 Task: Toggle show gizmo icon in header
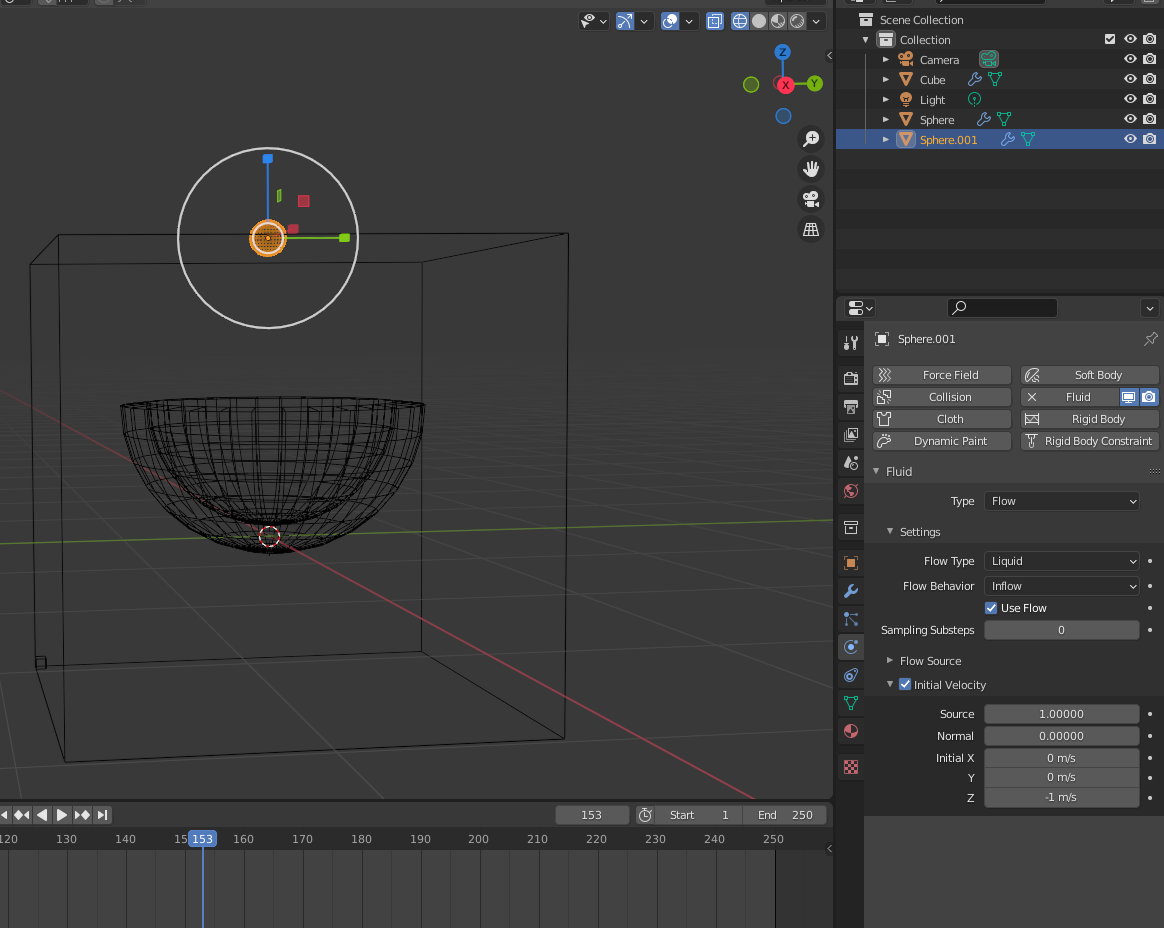(624, 21)
